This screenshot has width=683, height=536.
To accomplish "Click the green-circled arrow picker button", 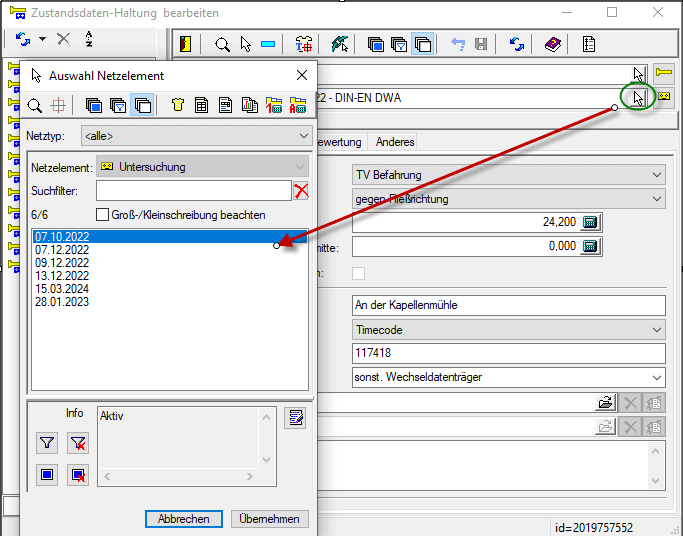I will tap(638, 97).
